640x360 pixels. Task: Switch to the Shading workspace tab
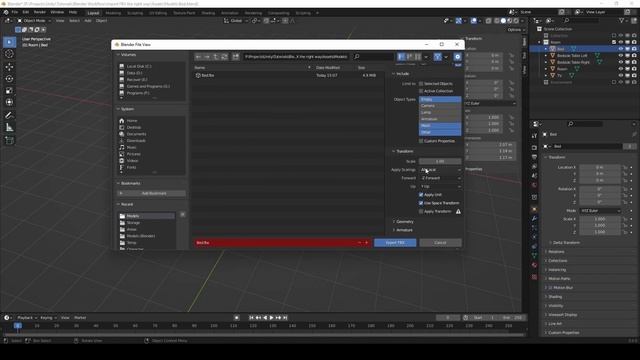point(208,13)
